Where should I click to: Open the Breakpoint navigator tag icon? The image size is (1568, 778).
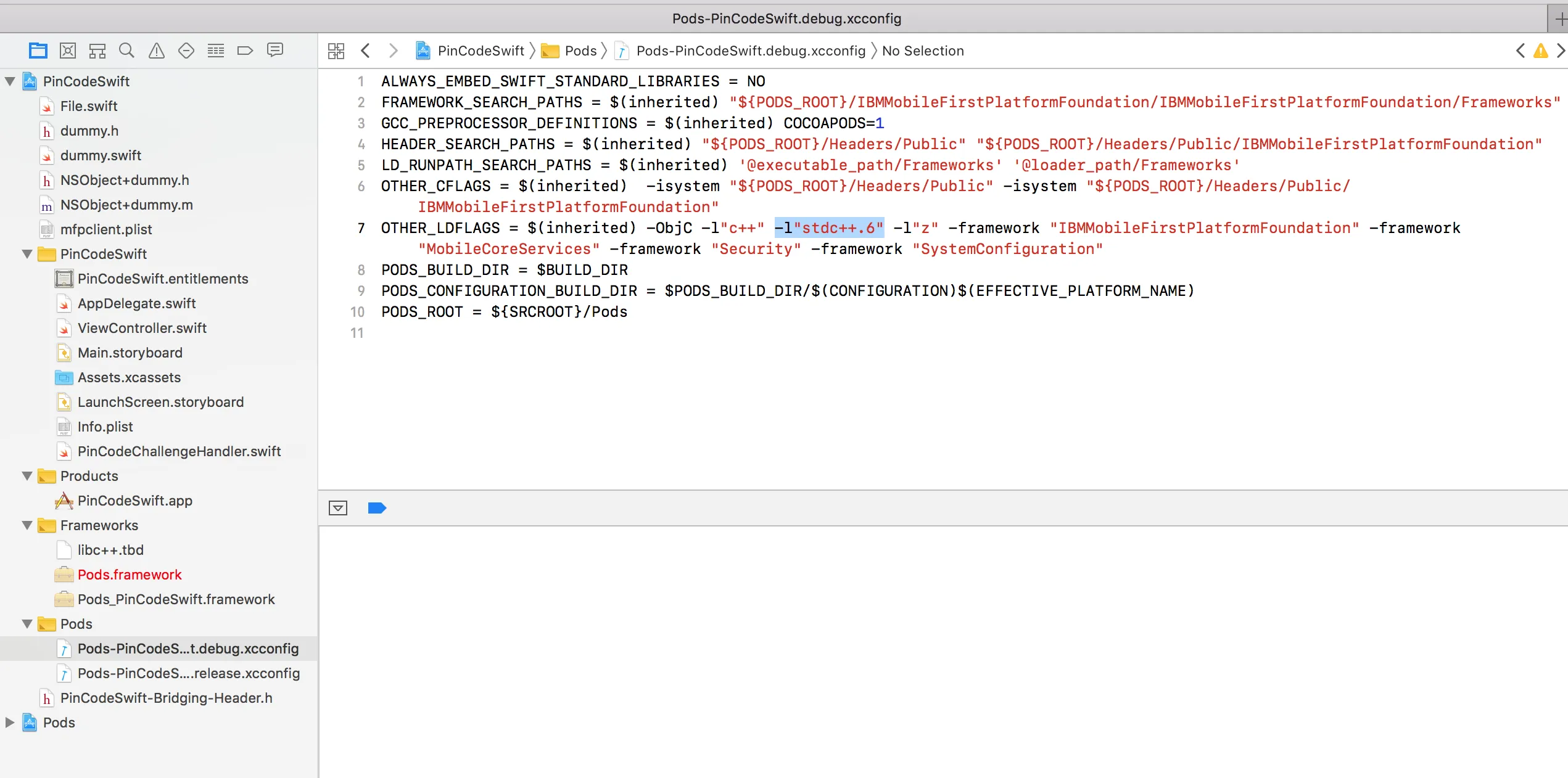[246, 51]
